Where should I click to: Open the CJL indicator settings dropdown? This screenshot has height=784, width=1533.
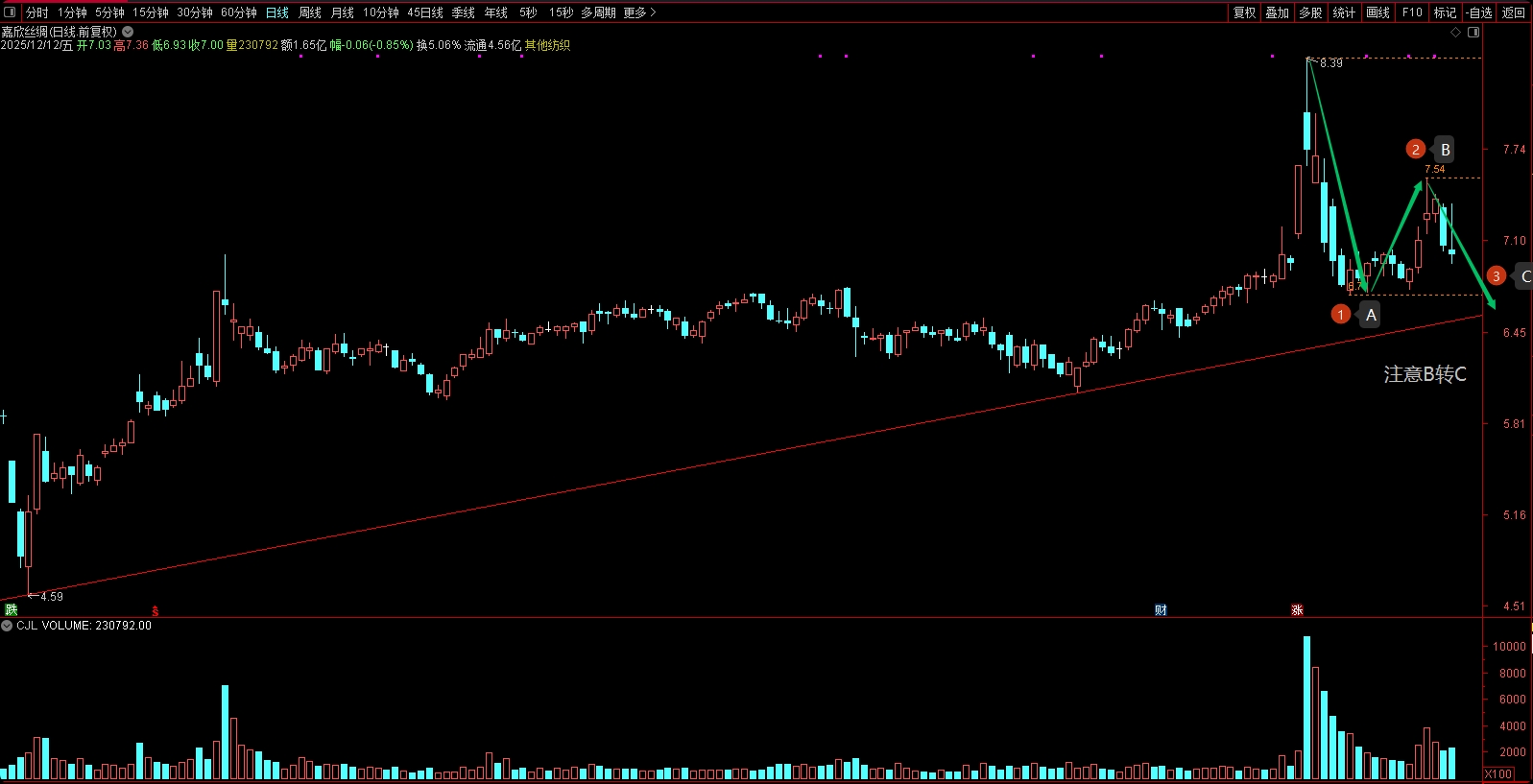coord(7,626)
